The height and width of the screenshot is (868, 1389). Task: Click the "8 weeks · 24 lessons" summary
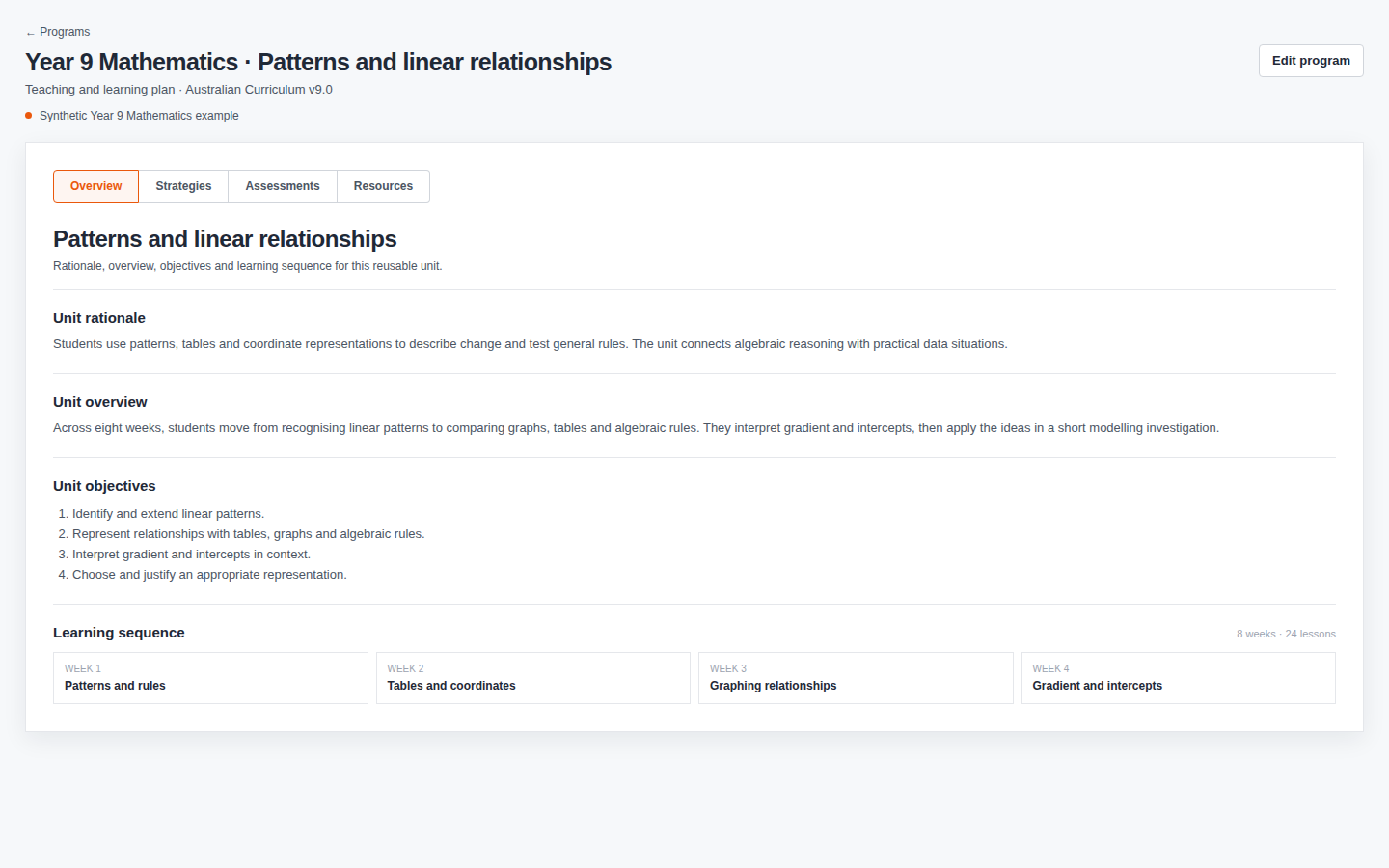point(1286,634)
